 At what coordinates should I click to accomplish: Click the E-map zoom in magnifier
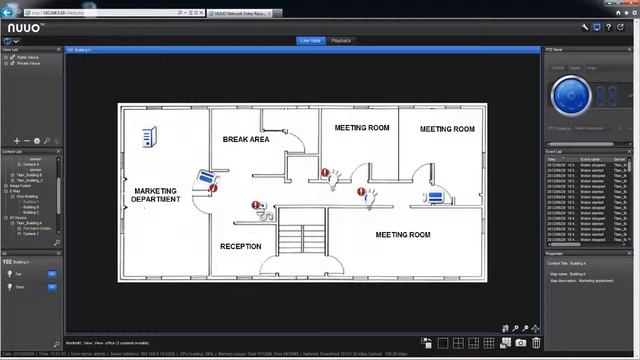516,328
